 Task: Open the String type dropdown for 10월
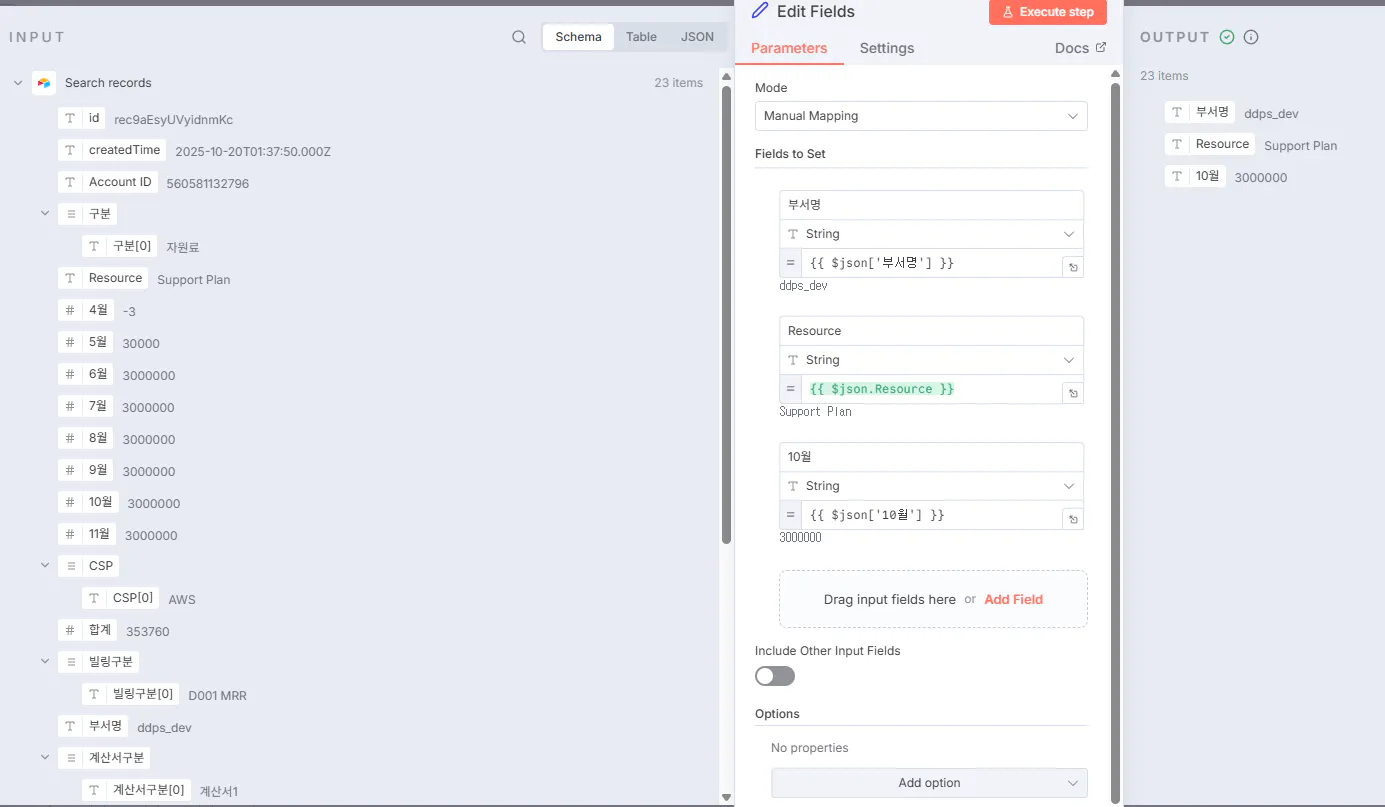(x=931, y=486)
